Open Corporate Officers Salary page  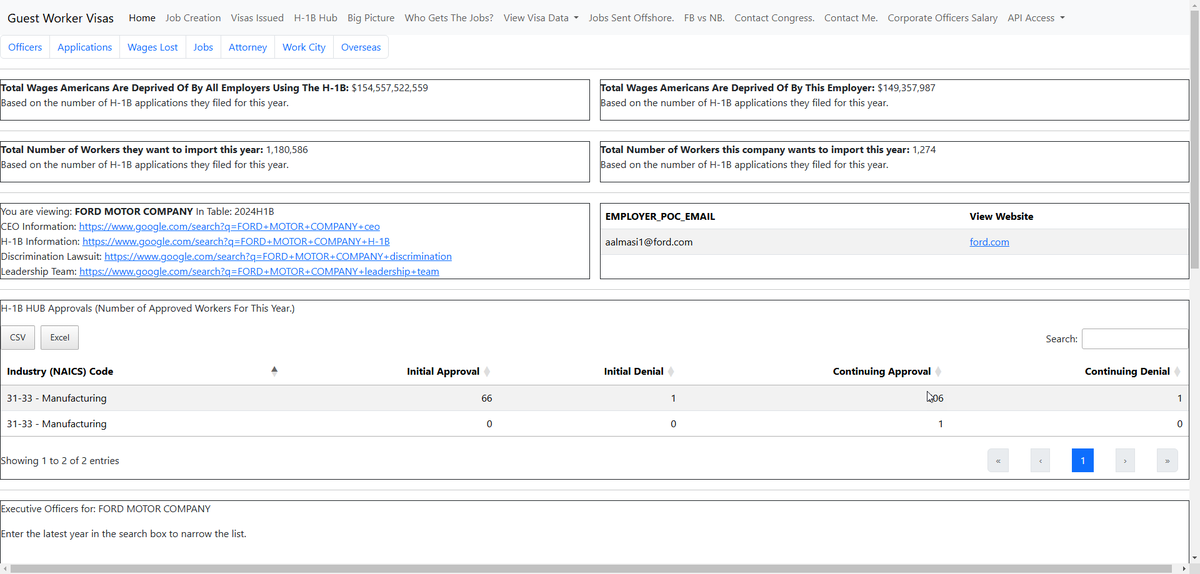(942, 18)
